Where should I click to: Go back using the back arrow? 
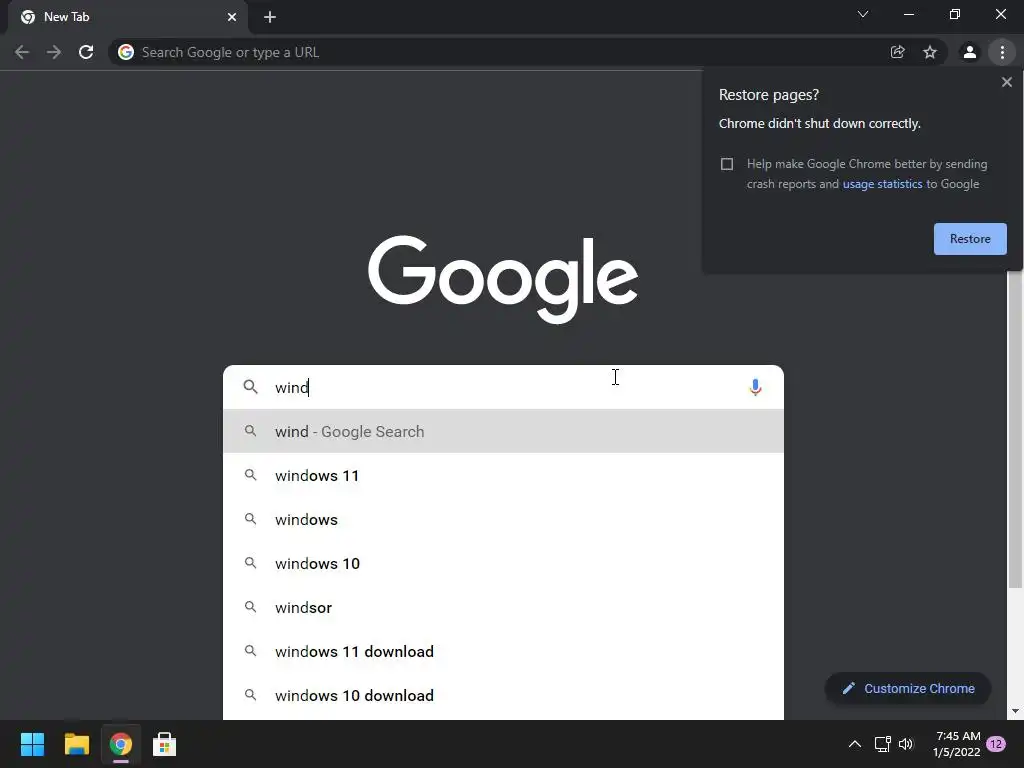pyautogui.click(x=22, y=52)
